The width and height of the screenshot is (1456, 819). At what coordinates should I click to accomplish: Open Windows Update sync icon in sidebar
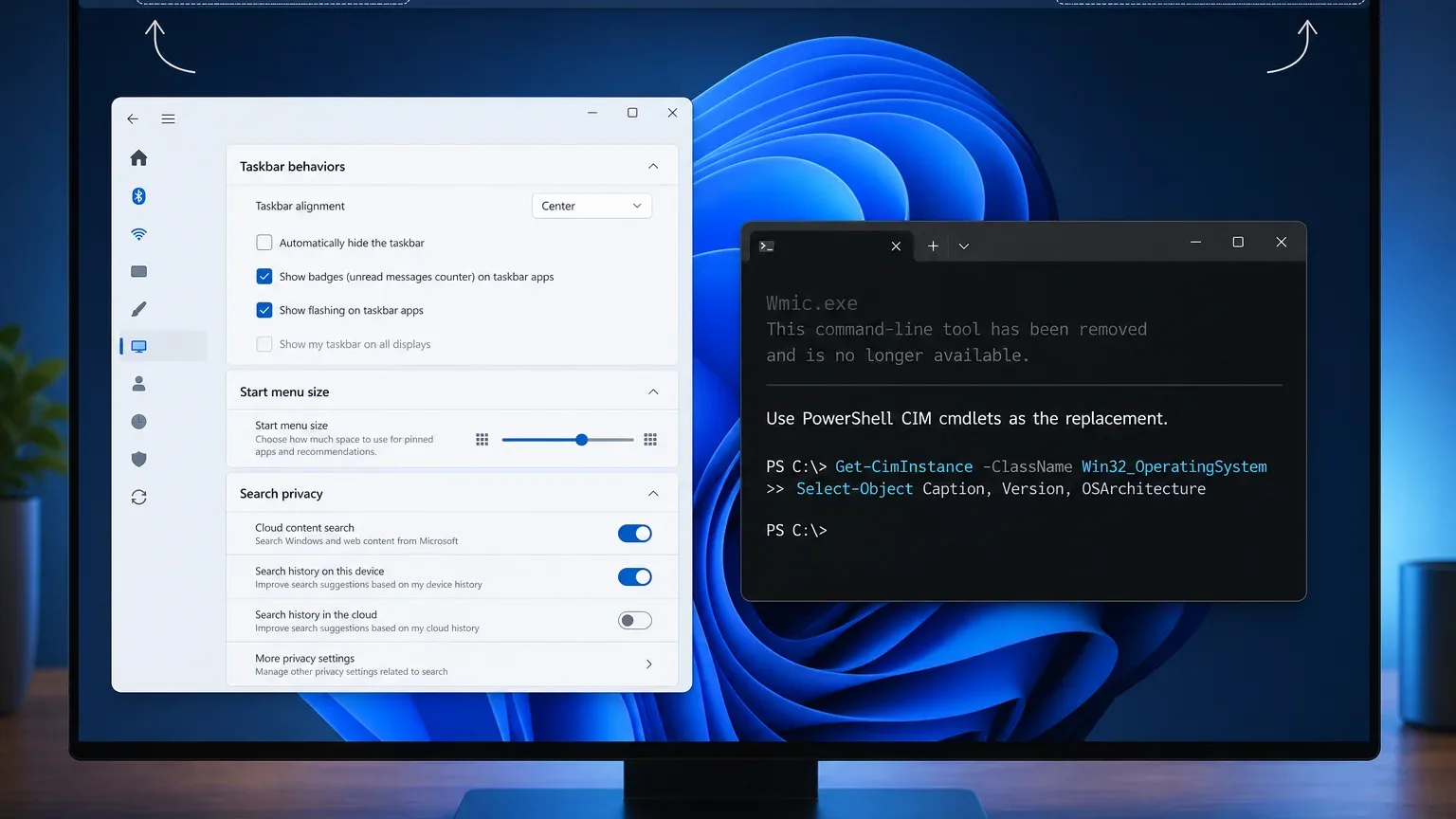tap(138, 497)
